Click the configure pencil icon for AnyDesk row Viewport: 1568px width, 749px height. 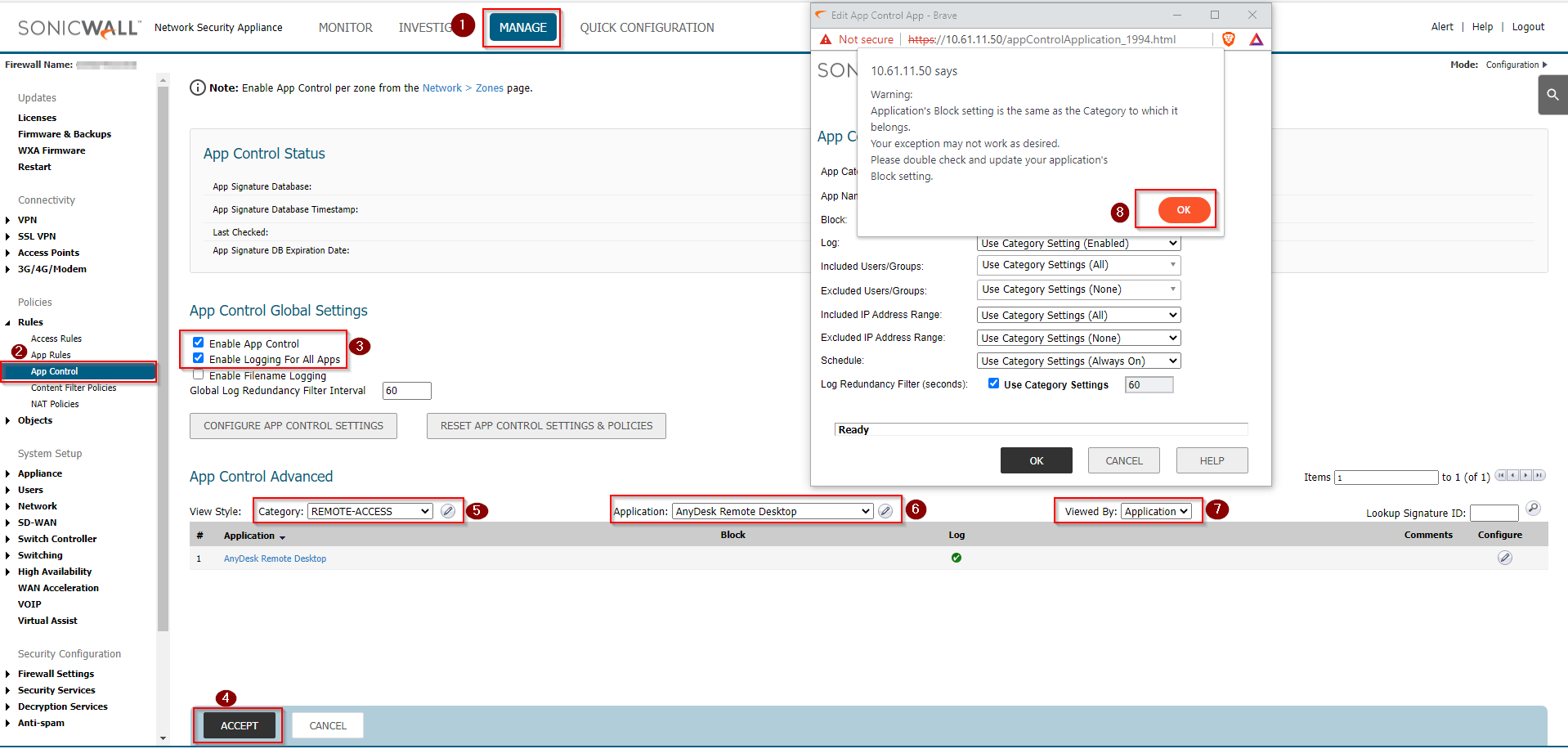tap(1504, 558)
